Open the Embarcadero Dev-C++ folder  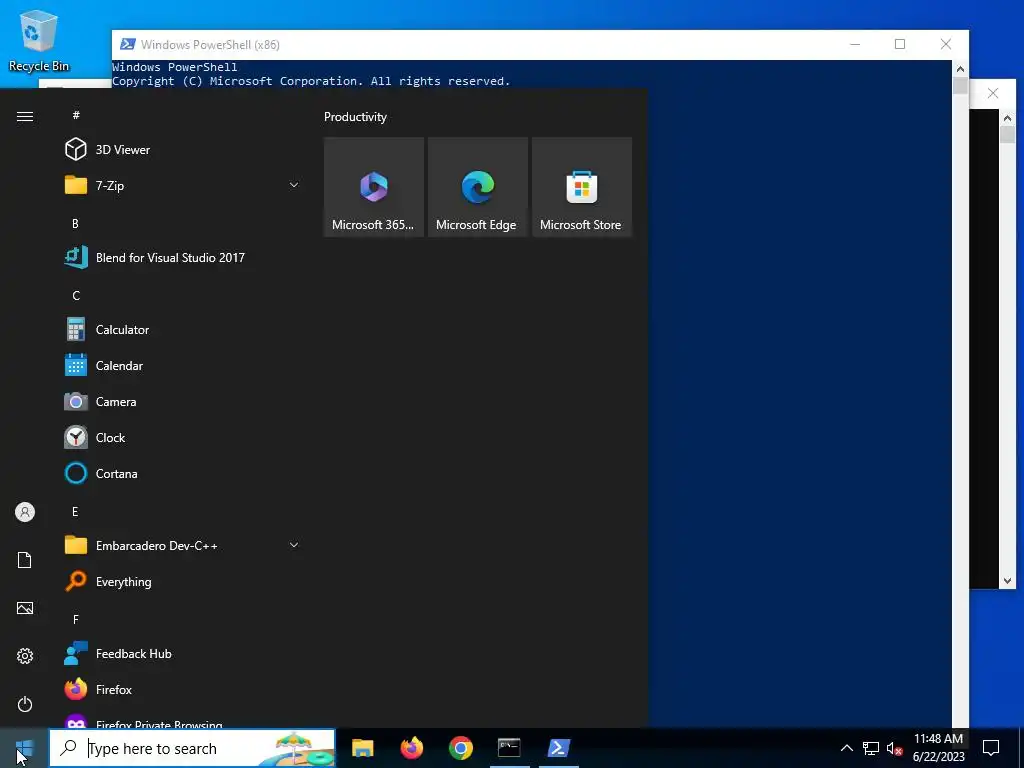tap(182, 545)
